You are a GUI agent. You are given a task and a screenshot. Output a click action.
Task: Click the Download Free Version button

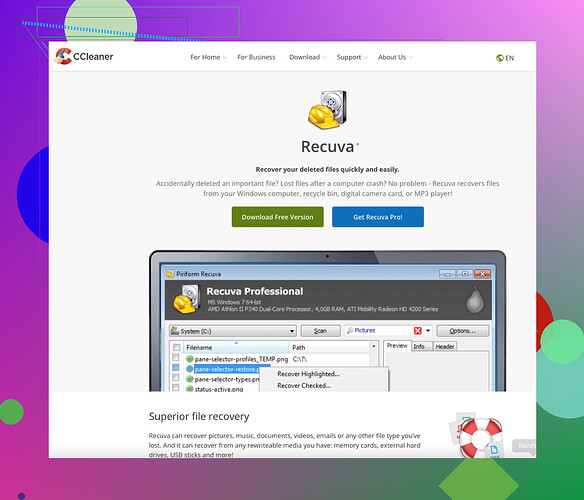(x=277, y=217)
